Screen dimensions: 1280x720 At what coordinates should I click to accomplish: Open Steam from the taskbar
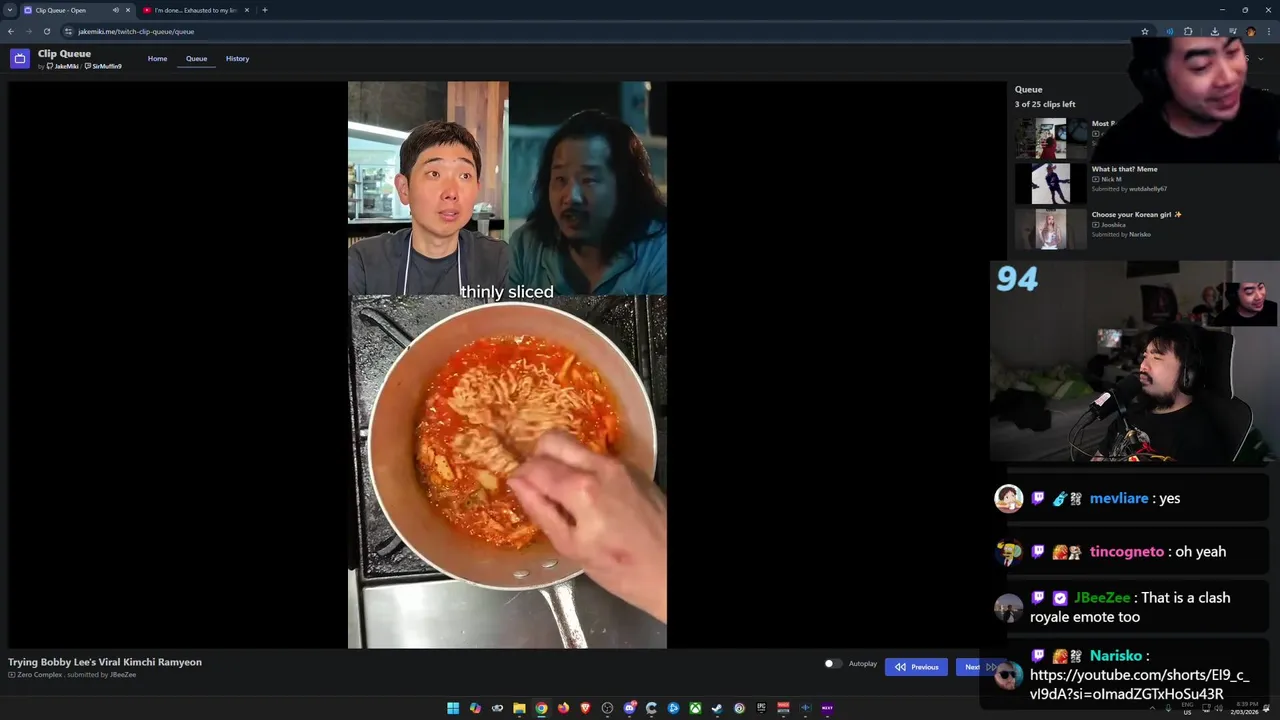pos(717,708)
